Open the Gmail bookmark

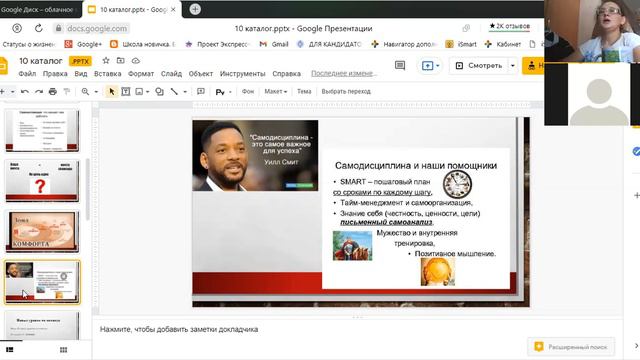click(274, 44)
